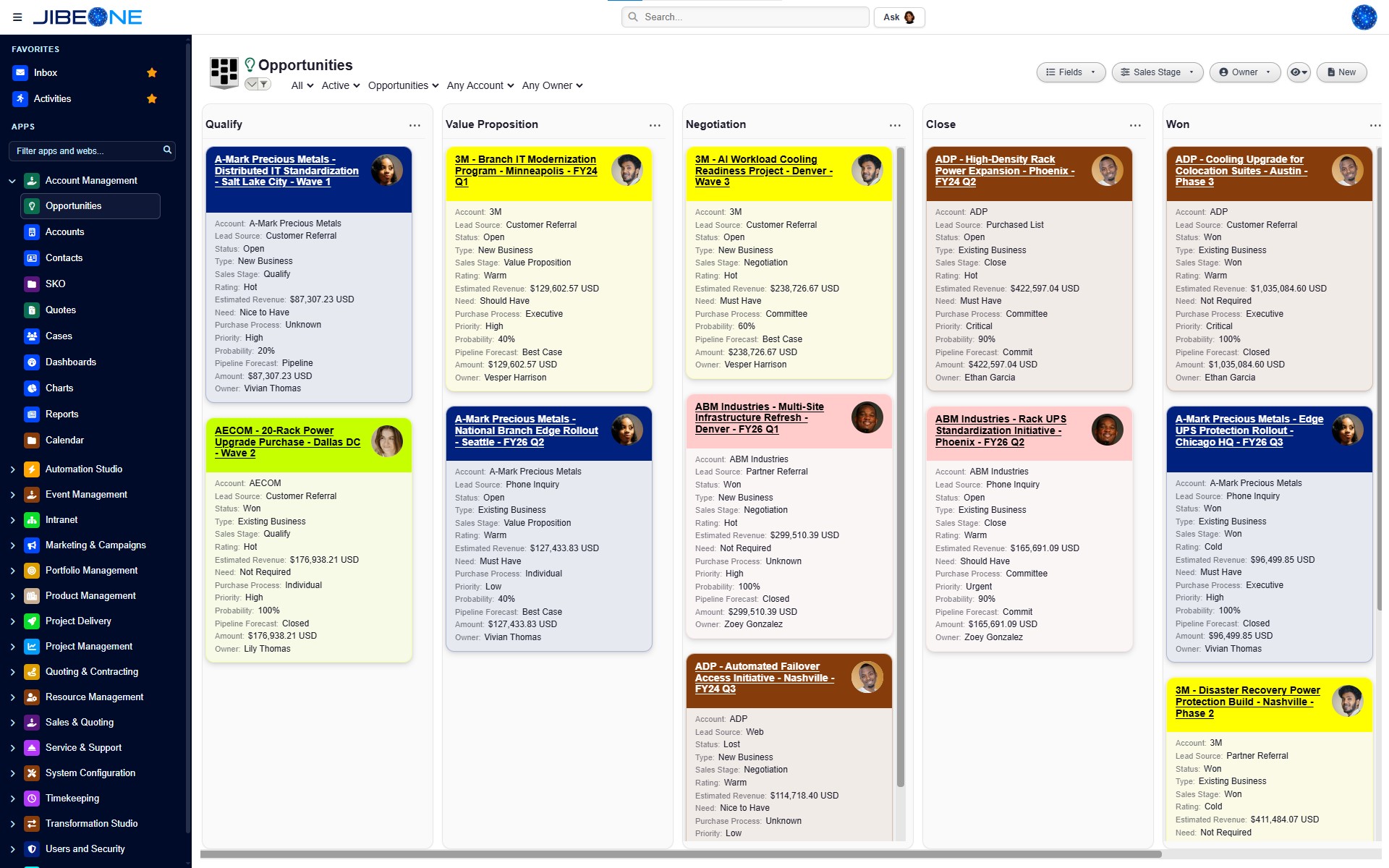This screenshot has height=868, width=1389.
Task: Click the Users and Security icon
Action: click(x=32, y=849)
